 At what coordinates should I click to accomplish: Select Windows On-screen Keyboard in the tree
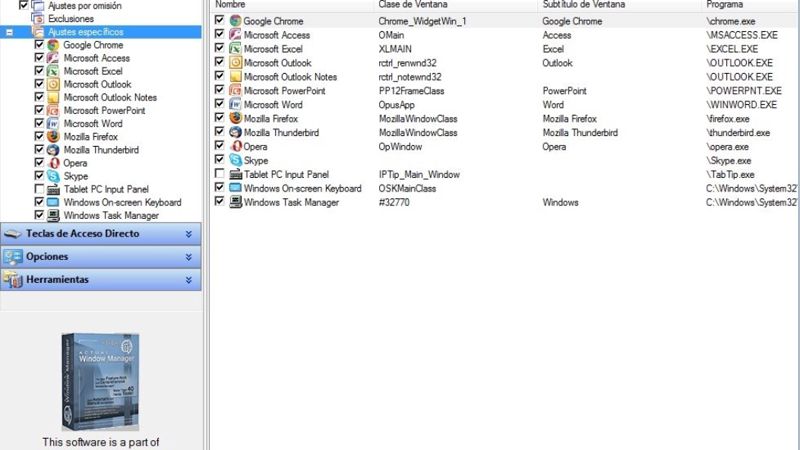point(122,203)
